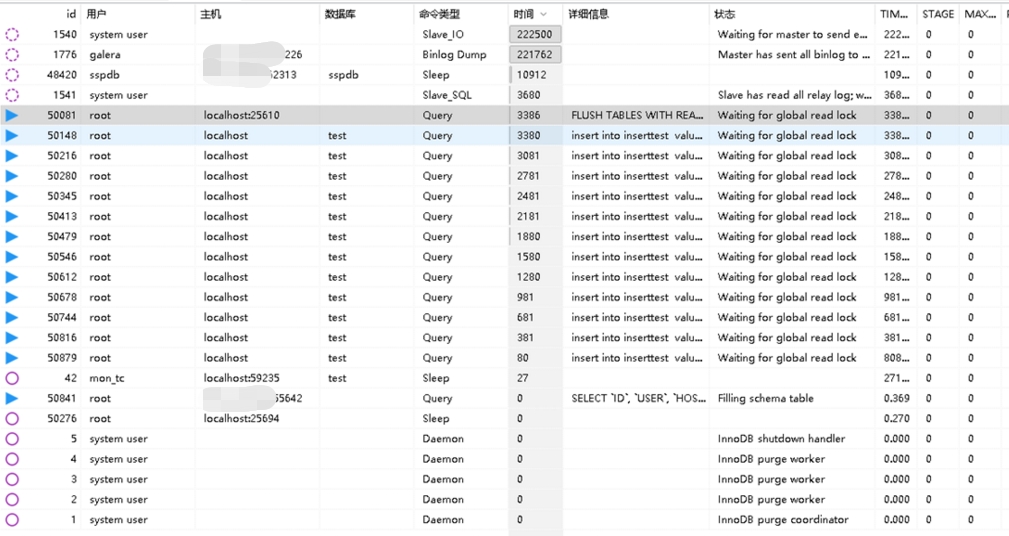Viewport: 1009px width, 536px height.
Task: Click the blue arrow icon for process 50879
Action: pyautogui.click(x=12, y=358)
